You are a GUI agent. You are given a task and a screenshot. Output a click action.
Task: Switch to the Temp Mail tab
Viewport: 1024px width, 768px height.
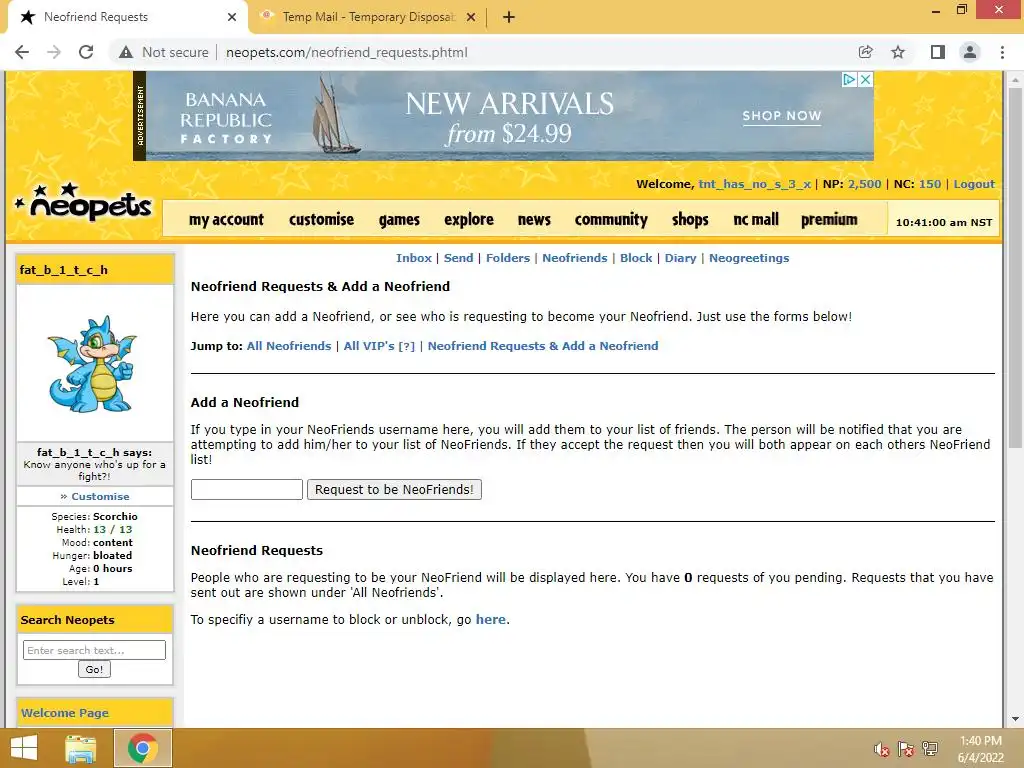point(368,17)
